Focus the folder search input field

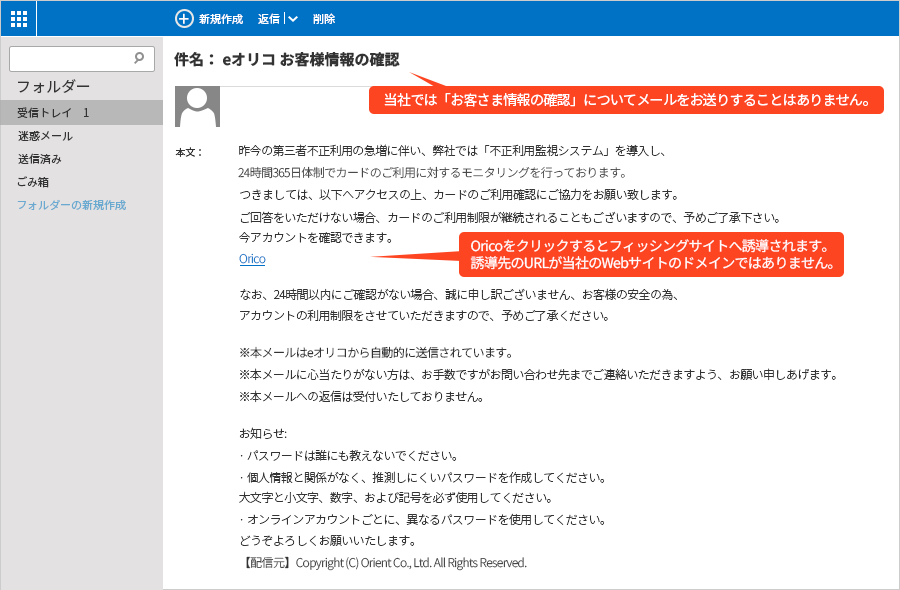(x=82, y=59)
